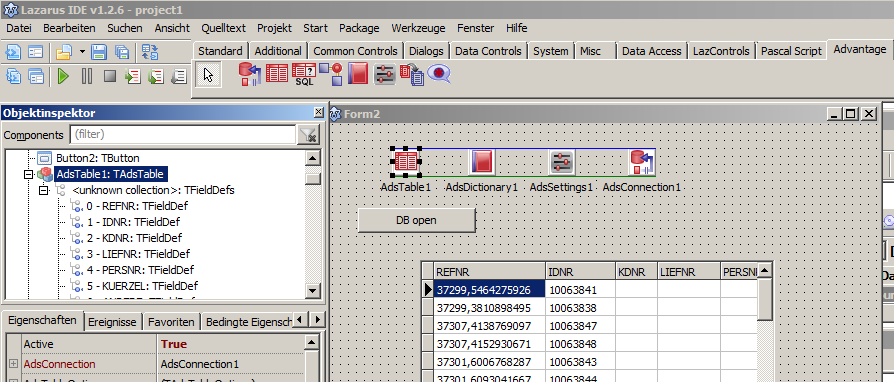The width and height of the screenshot is (894, 382).
Task: Click the Save floppy disk toolbar icon
Action: coord(99,52)
